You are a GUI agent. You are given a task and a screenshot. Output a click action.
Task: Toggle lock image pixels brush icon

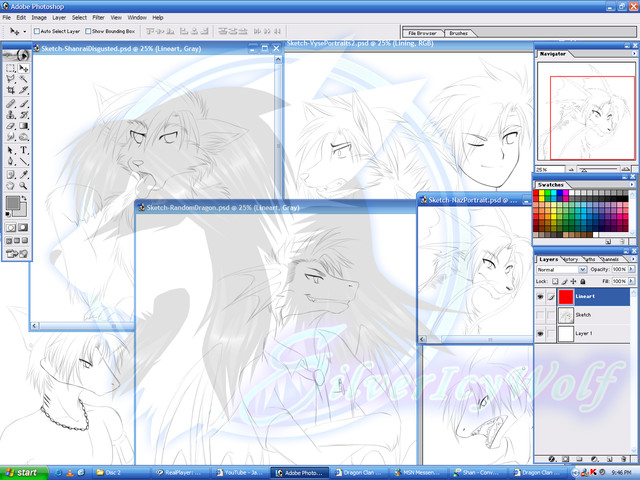click(564, 281)
